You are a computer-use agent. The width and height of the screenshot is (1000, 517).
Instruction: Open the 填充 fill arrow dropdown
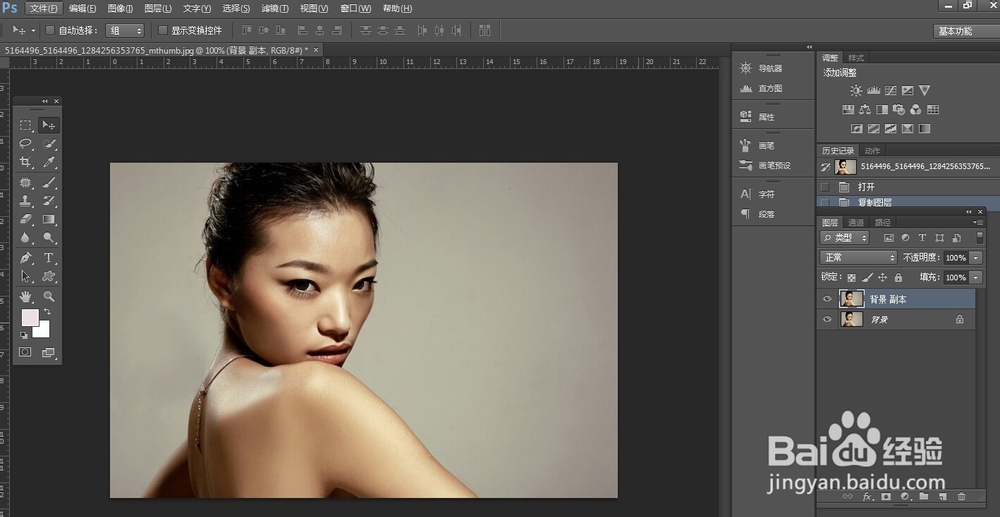(976, 277)
